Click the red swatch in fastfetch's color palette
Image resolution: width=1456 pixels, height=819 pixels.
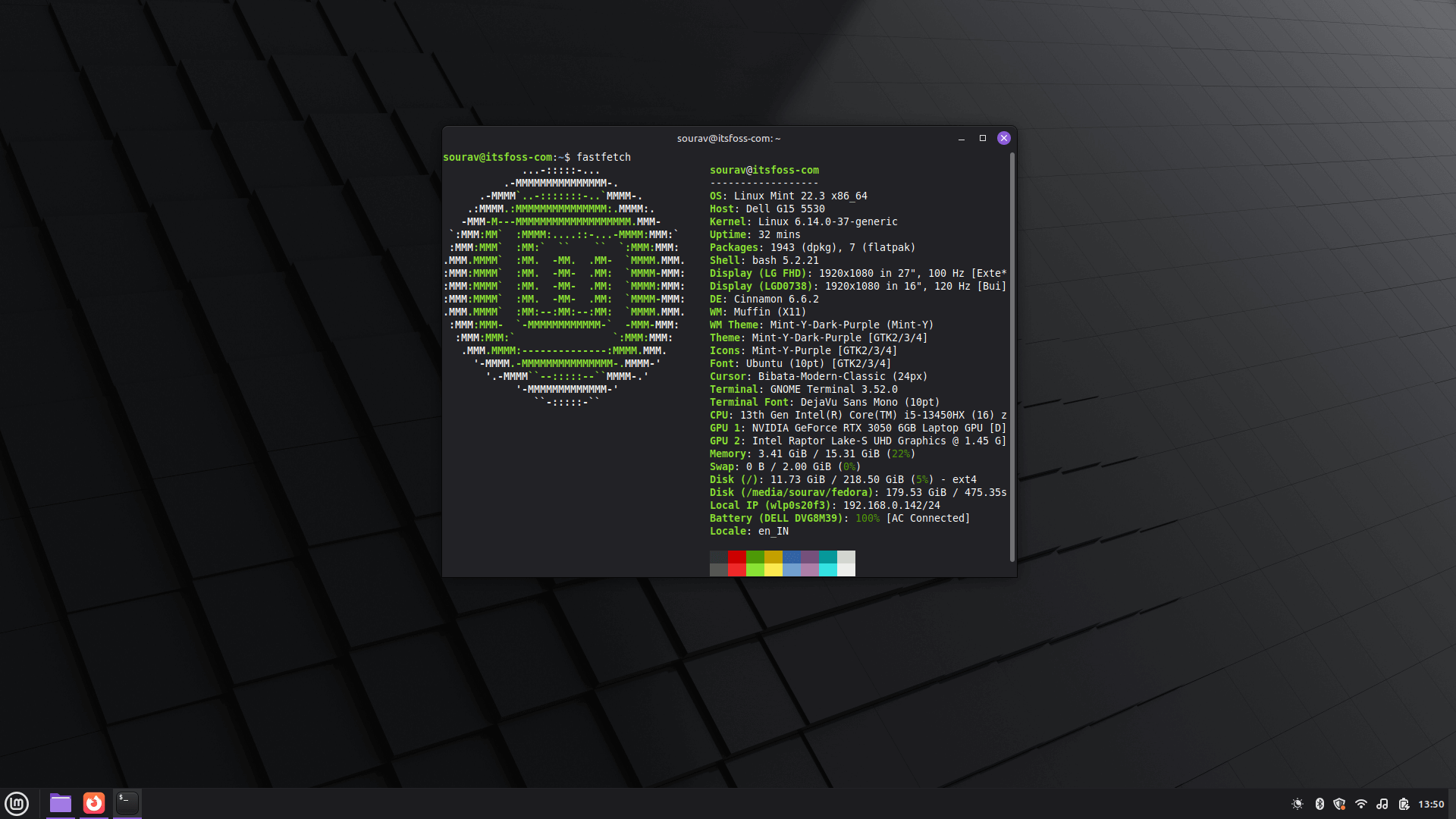pos(736,563)
